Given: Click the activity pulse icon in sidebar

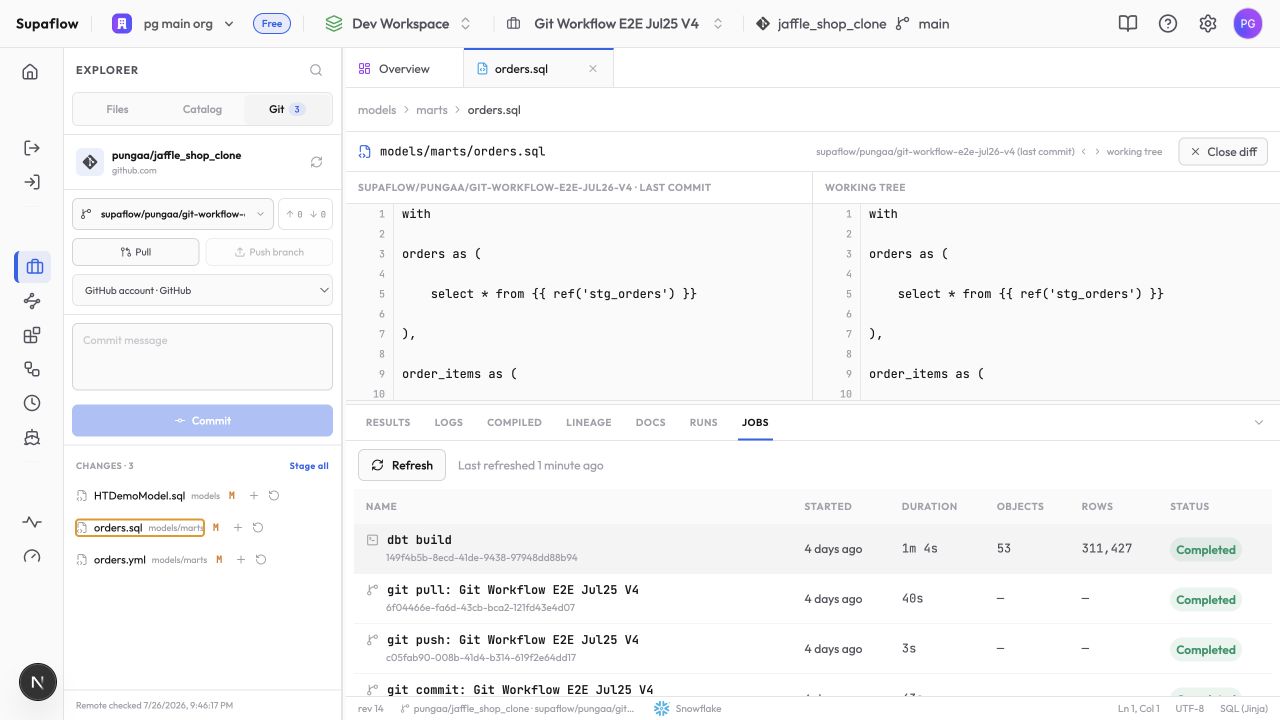Looking at the screenshot, I should (32, 522).
